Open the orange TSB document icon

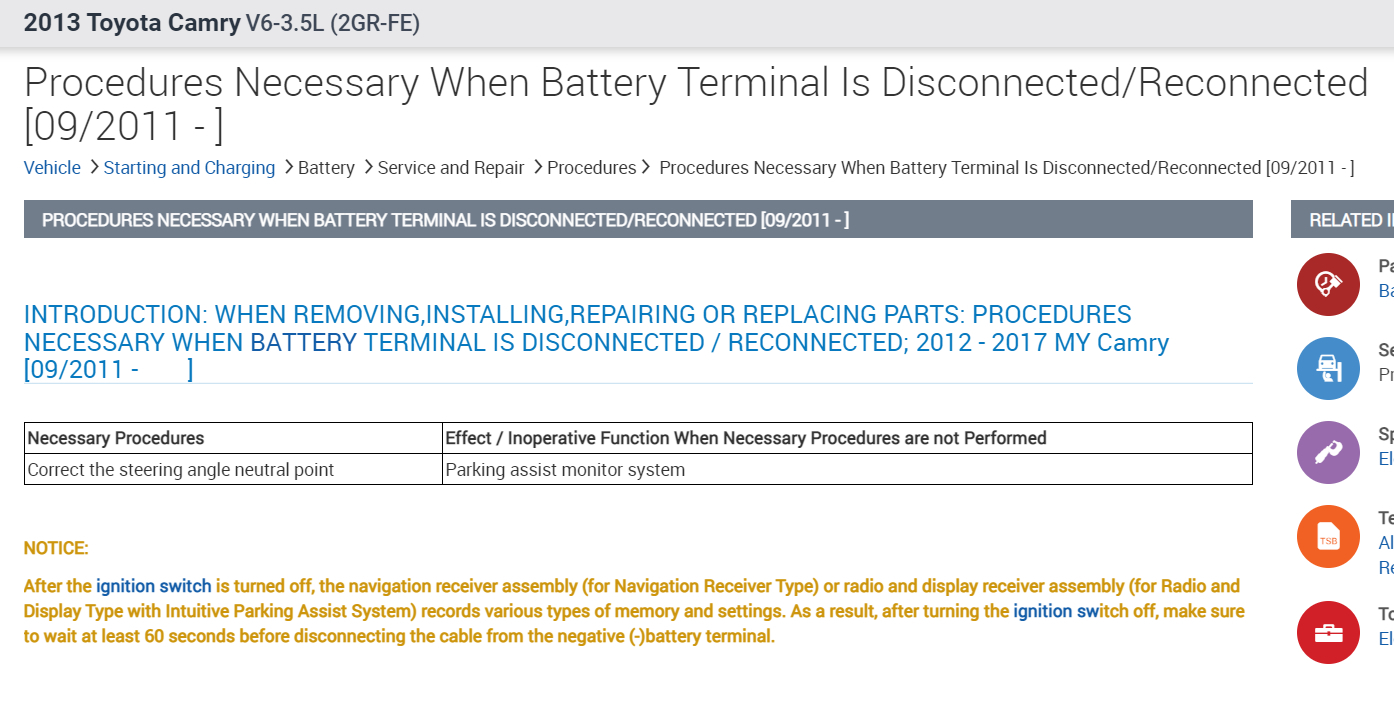pyautogui.click(x=1328, y=537)
